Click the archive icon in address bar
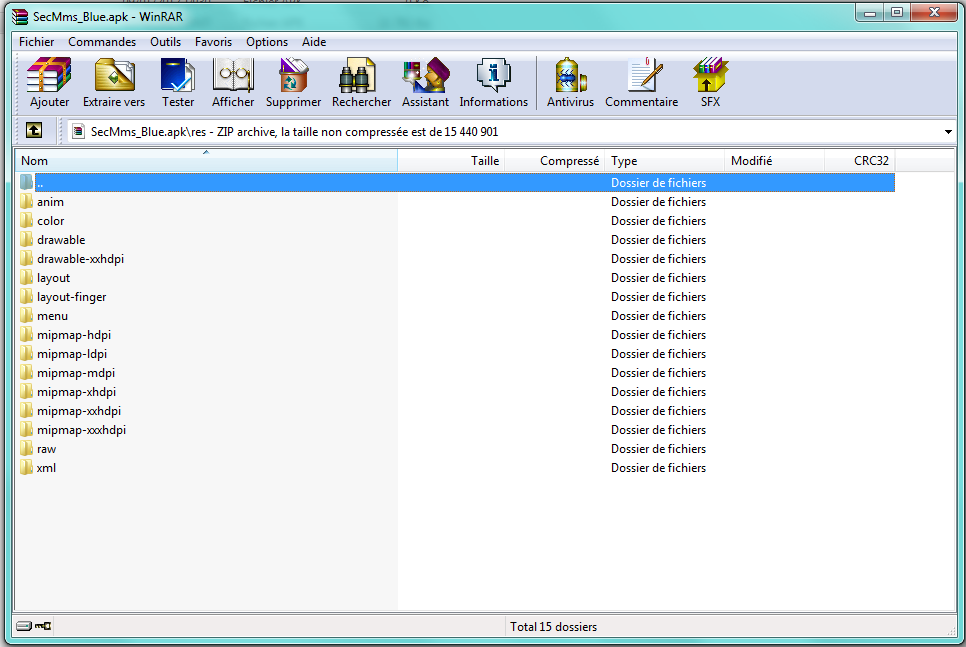Image resolution: width=966 pixels, height=647 pixels. click(x=78, y=131)
